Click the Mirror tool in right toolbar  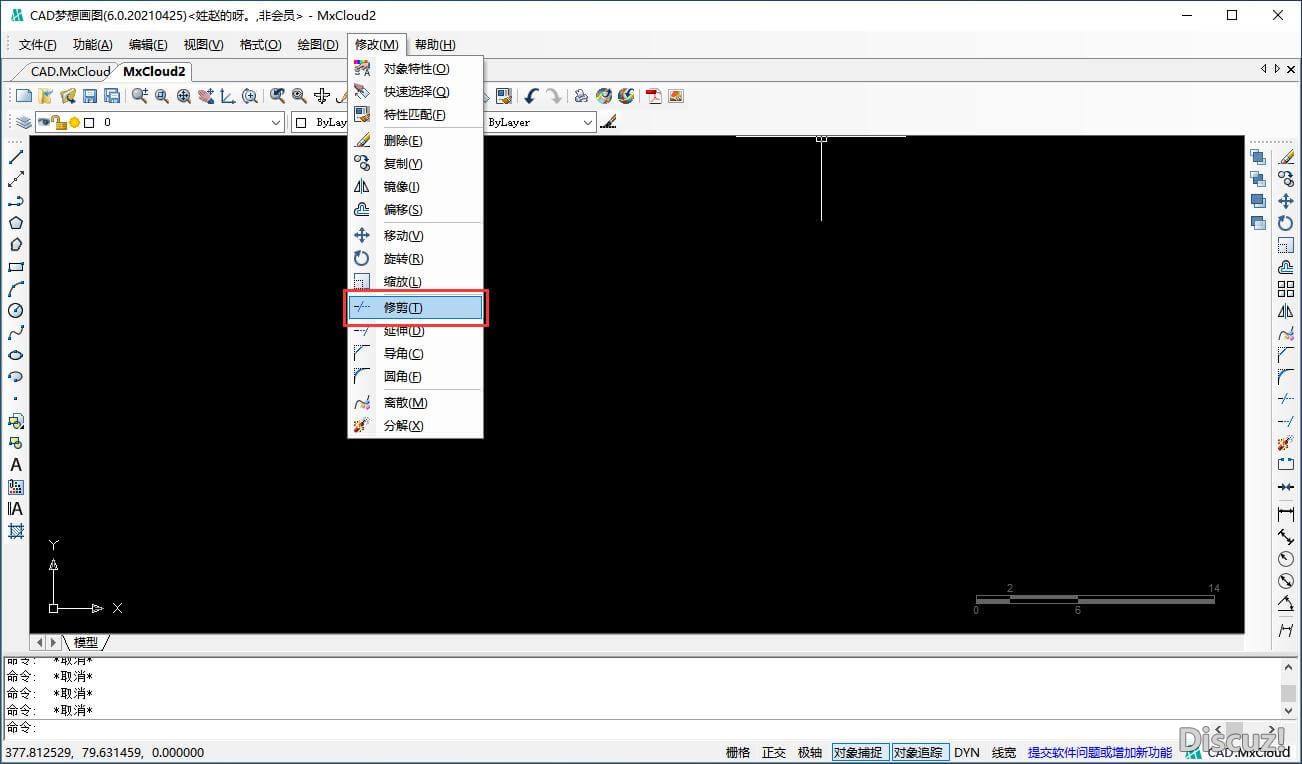pos(1286,311)
